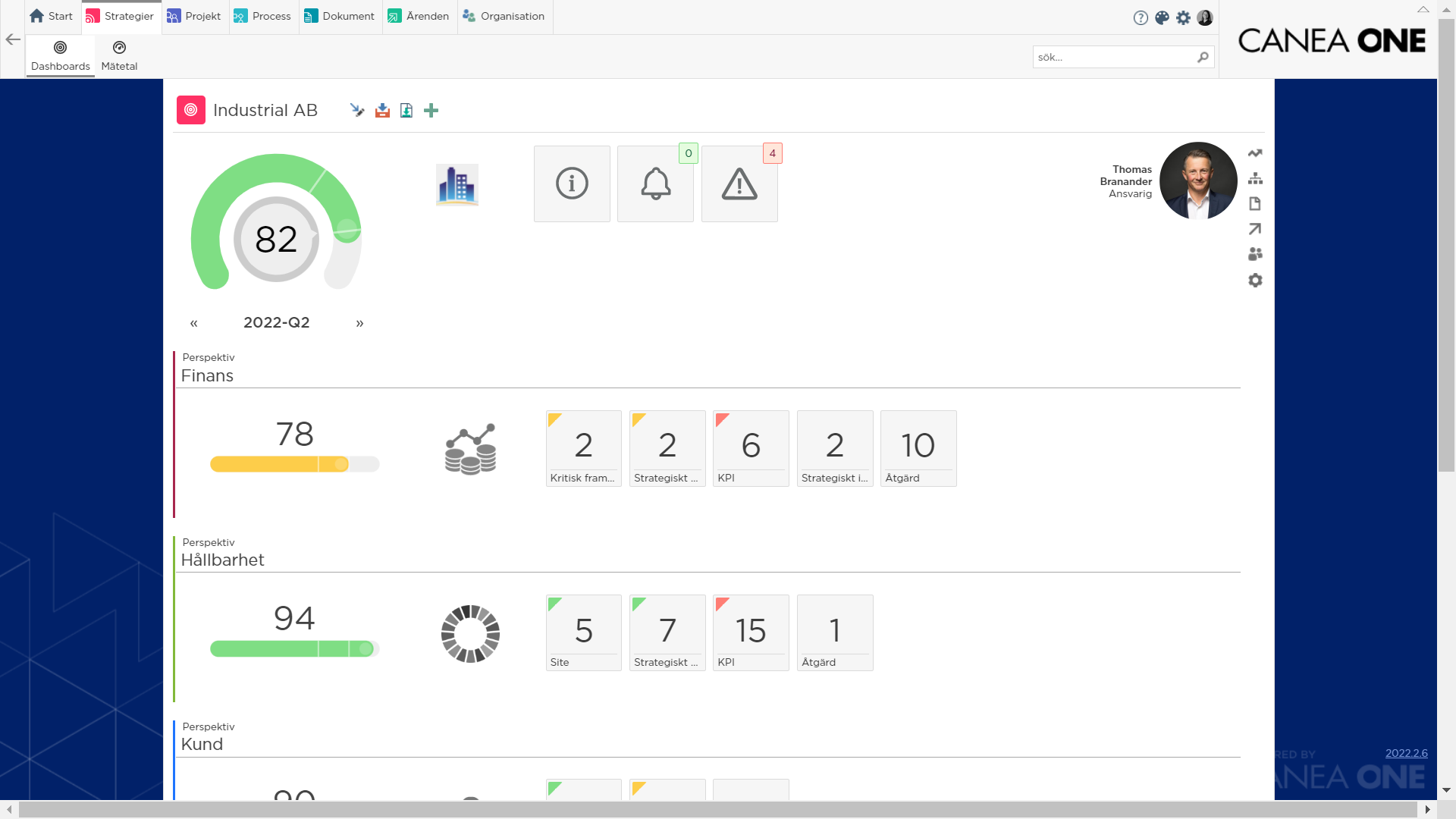Click the info circle button
1456x819 pixels.
tap(572, 184)
